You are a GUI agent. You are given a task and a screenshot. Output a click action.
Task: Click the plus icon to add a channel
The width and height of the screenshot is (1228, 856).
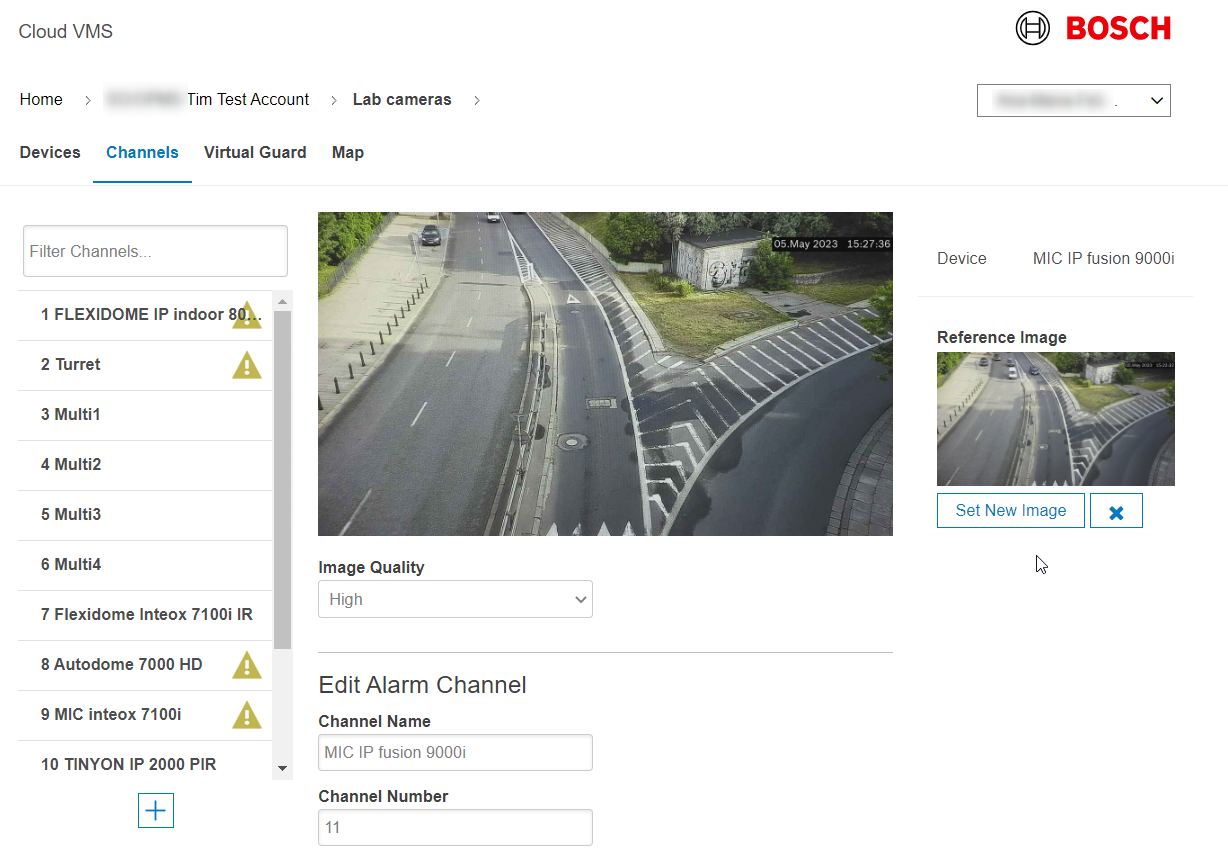point(155,811)
